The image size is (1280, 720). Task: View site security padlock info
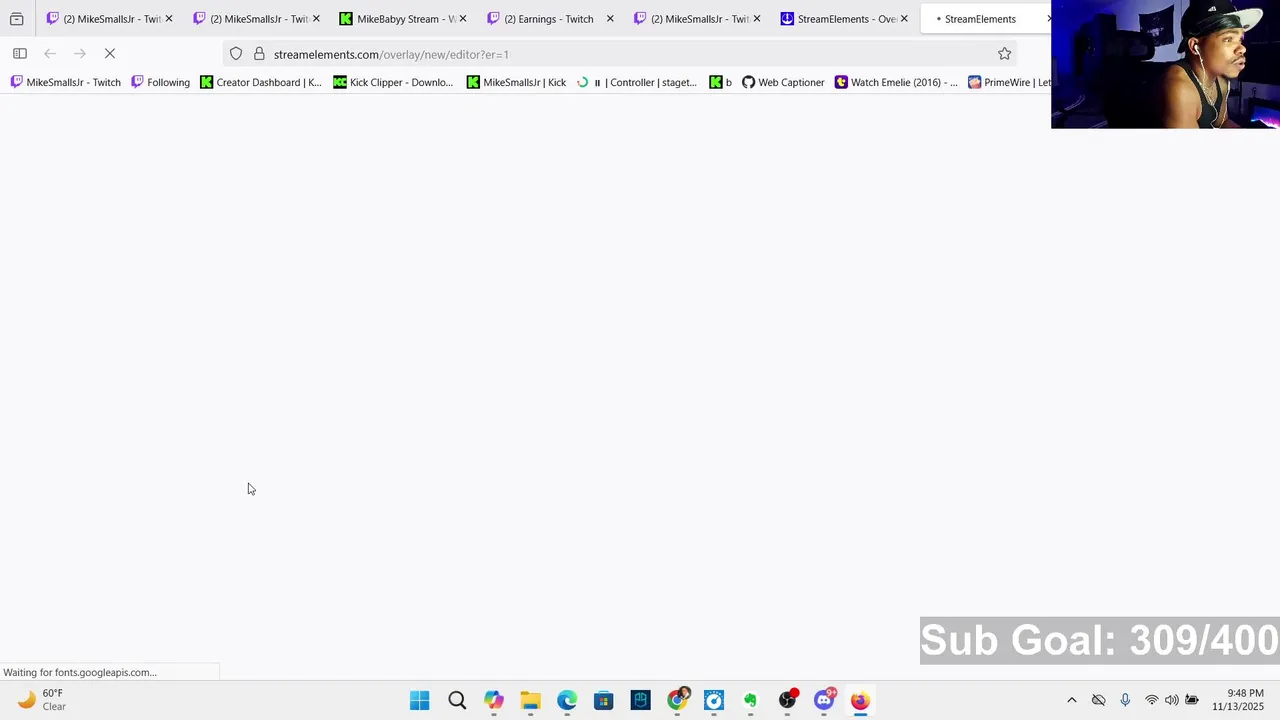click(259, 54)
